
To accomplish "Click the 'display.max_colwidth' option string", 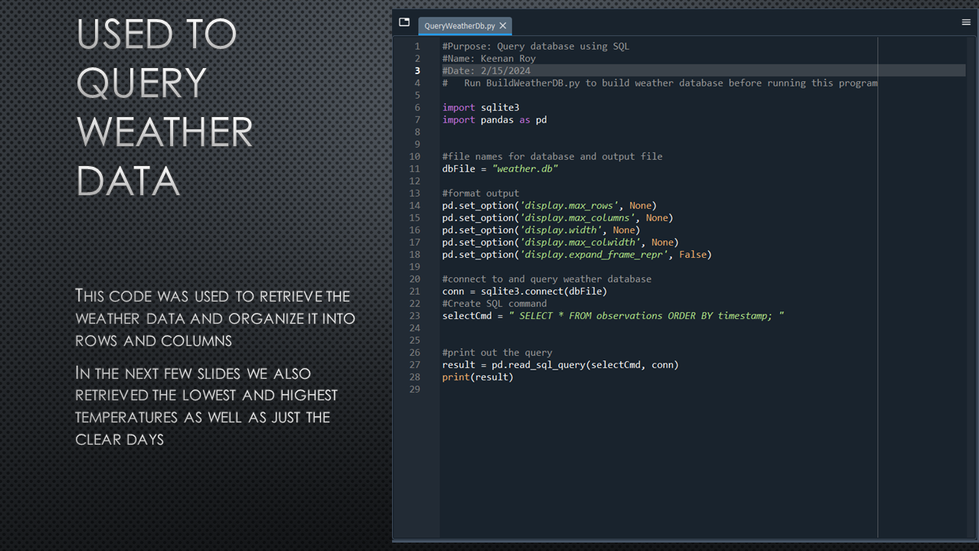I will tap(580, 242).
